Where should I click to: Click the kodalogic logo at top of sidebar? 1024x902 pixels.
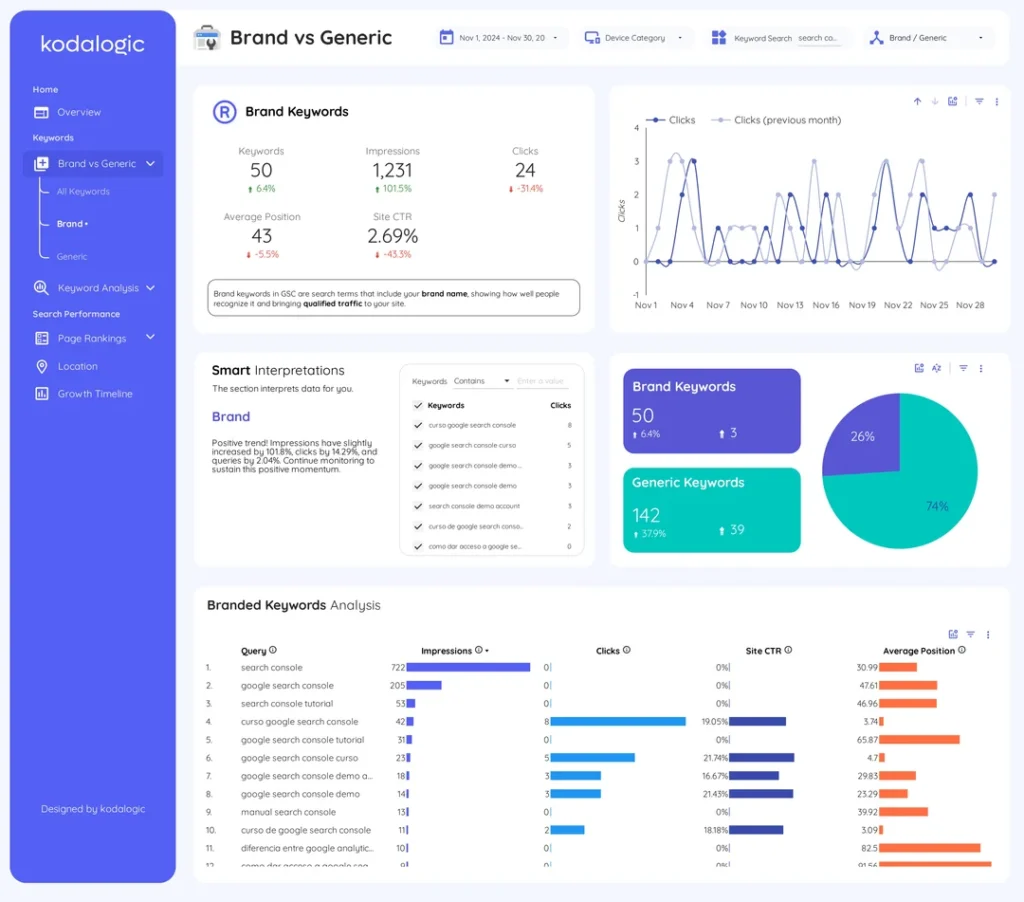[x=92, y=44]
